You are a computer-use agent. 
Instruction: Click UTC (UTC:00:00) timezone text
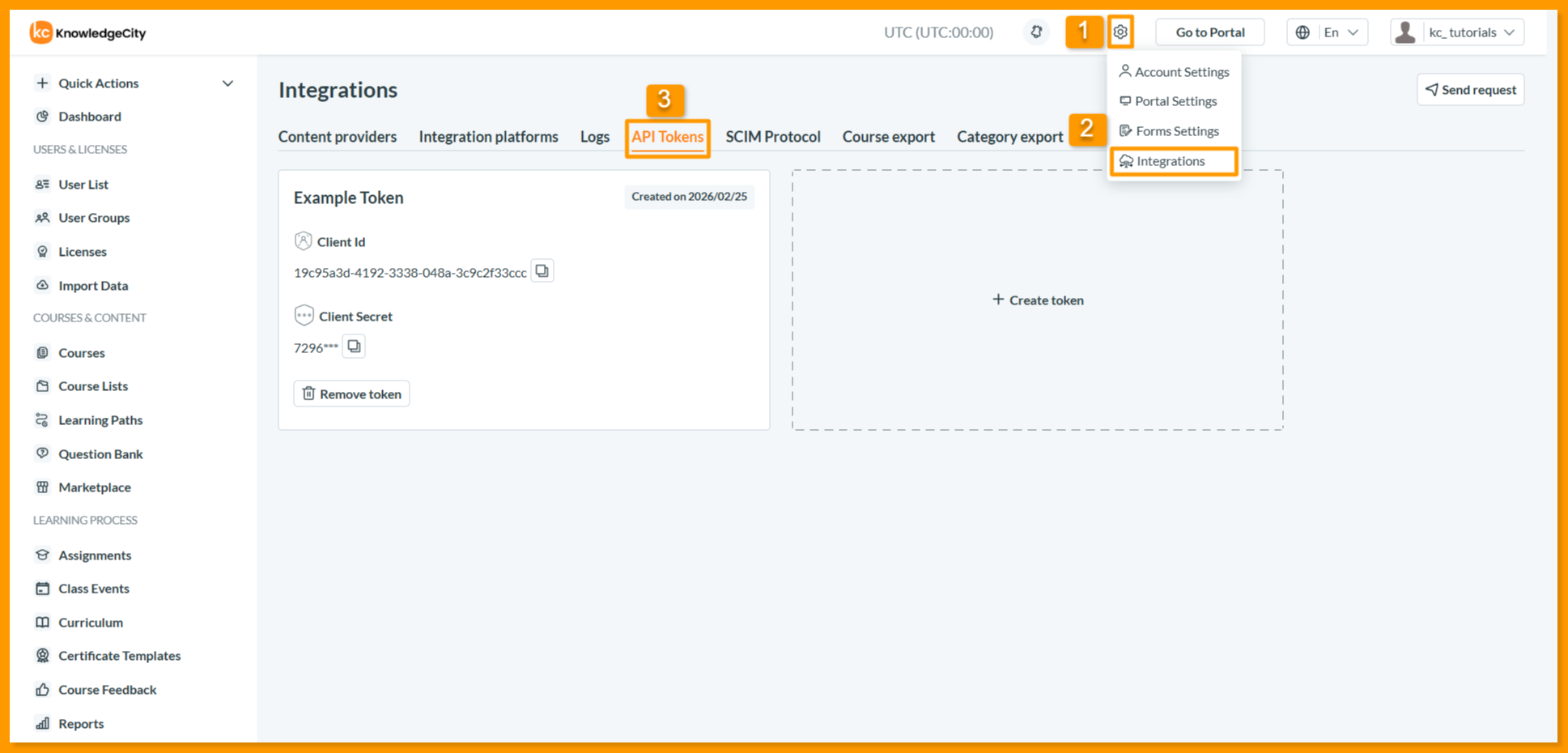[x=939, y=32]
